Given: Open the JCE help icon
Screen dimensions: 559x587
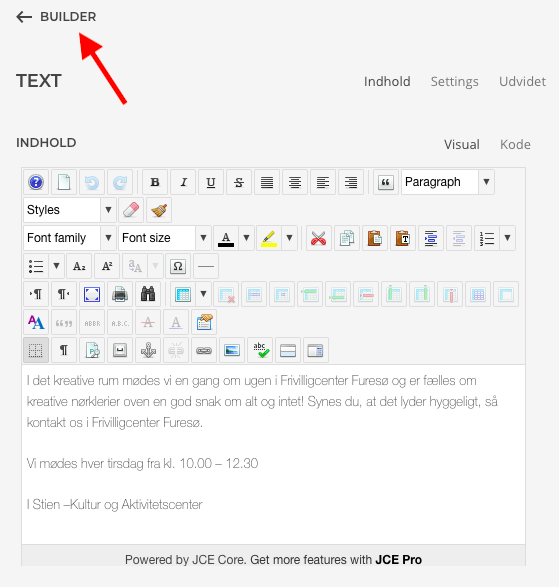Looking at the screenshot, I should 36,182.
